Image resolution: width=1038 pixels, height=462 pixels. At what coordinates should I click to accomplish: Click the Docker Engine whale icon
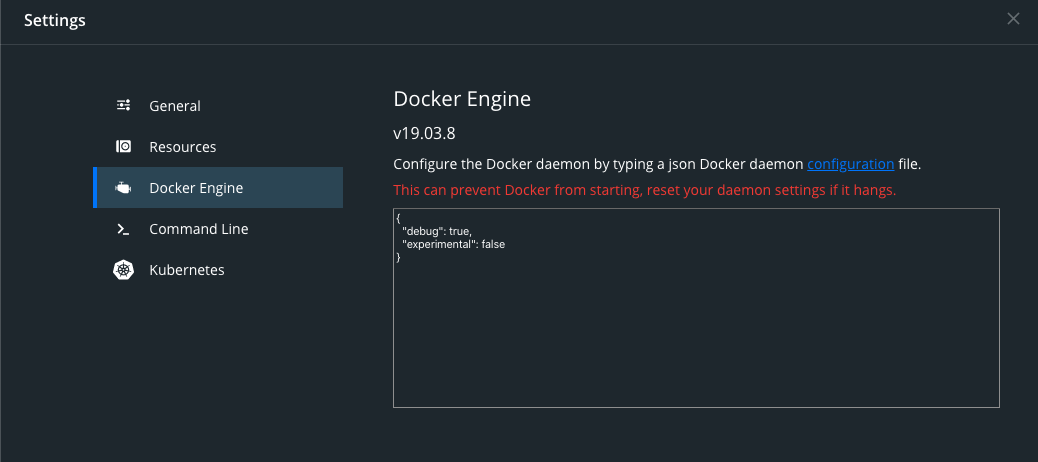pyautogui.click(x=123, y=188)
